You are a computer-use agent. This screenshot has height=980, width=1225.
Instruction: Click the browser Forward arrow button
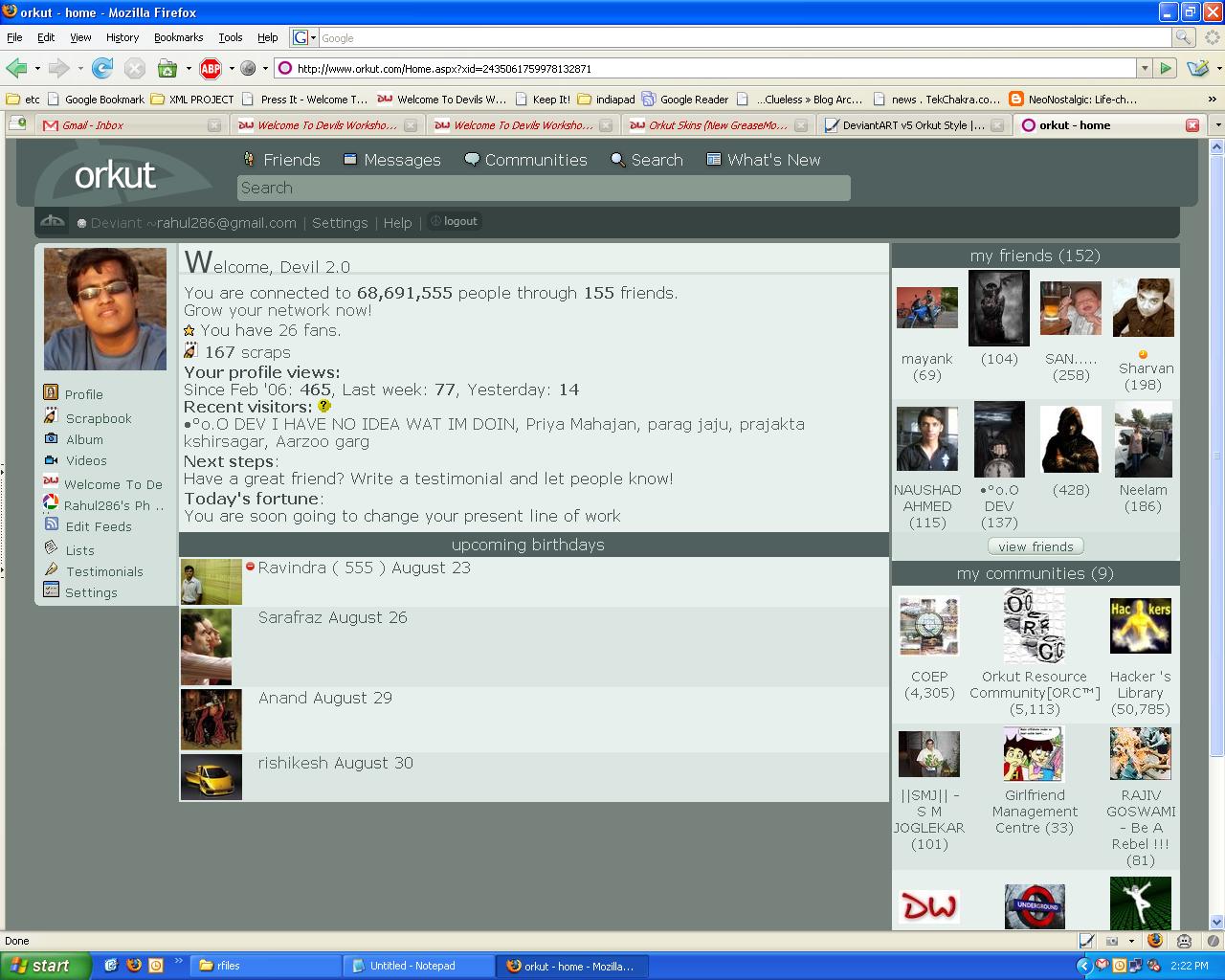58,68
